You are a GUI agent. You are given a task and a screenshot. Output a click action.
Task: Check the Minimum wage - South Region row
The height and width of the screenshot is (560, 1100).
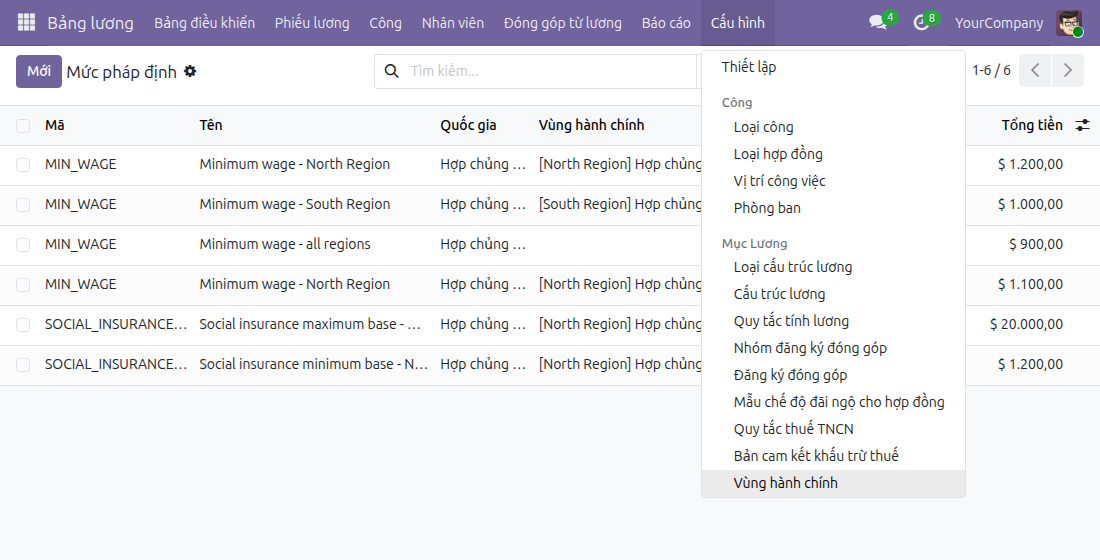tap(23, 205)
